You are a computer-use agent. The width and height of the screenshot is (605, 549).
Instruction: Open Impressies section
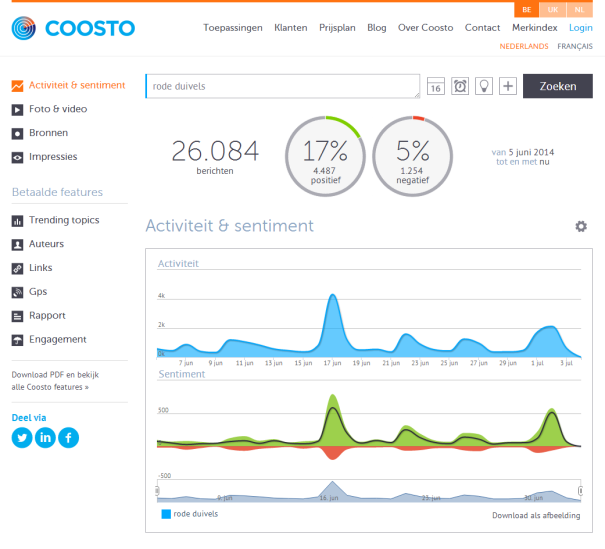click(53, 157)
